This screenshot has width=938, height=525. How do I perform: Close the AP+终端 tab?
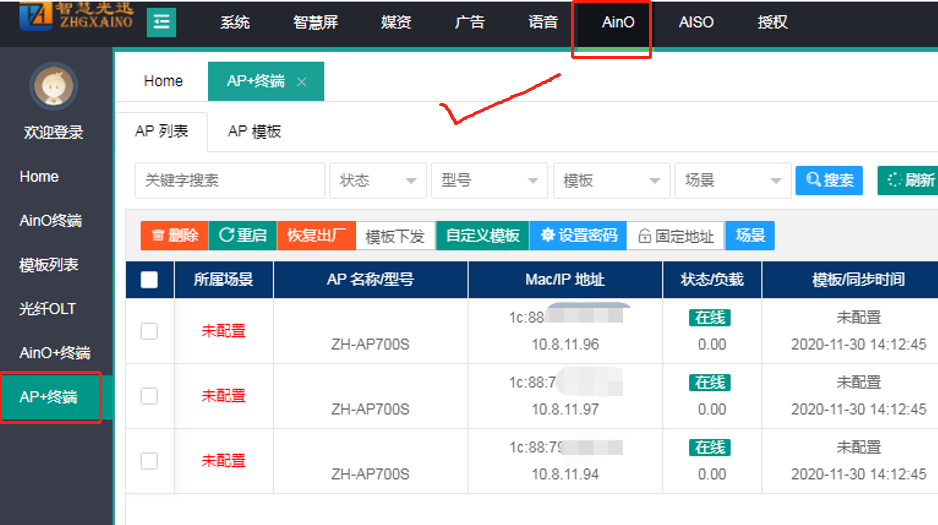pos(302,82)
